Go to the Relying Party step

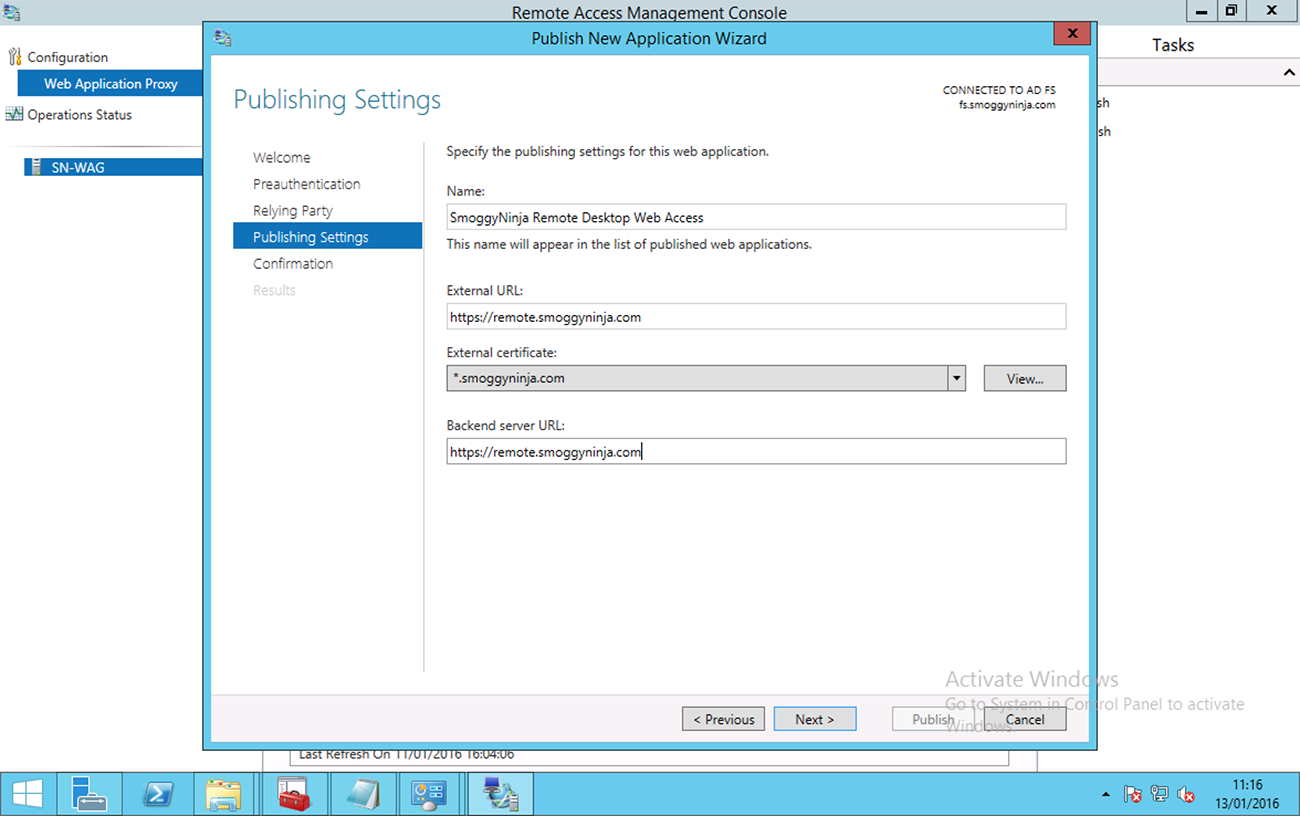[293, 211]
